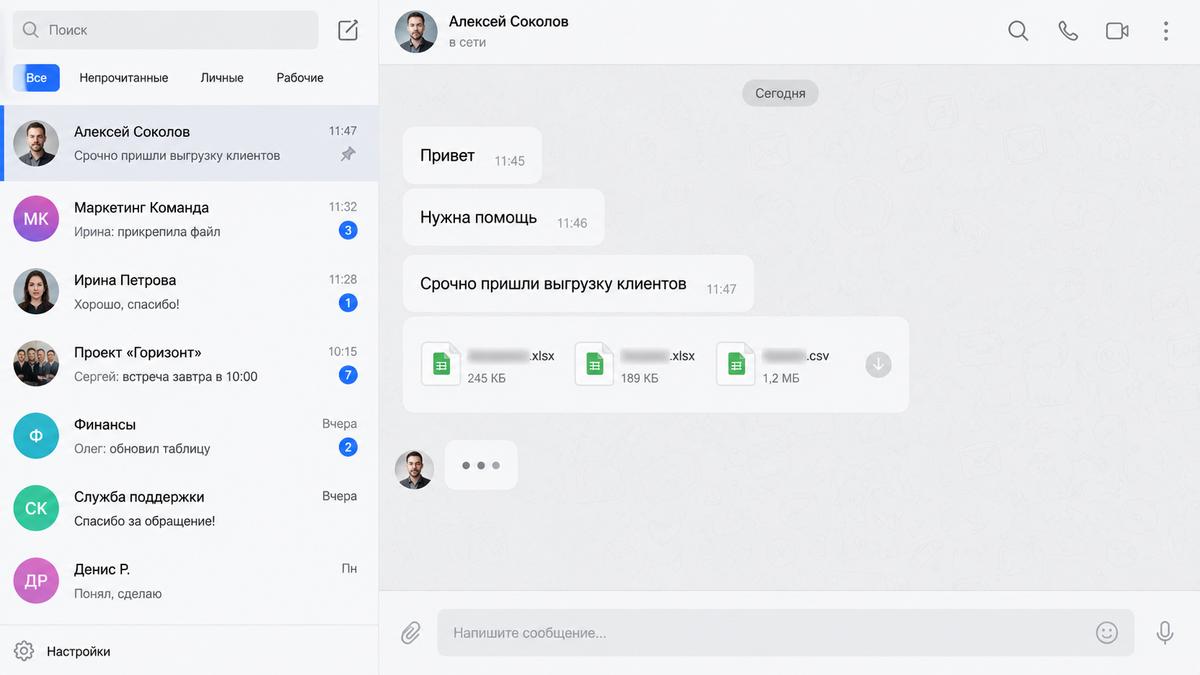Click Алексей Соколов avatar in chat header
This screenshot has height=675, width=1200.
(416, 31)
